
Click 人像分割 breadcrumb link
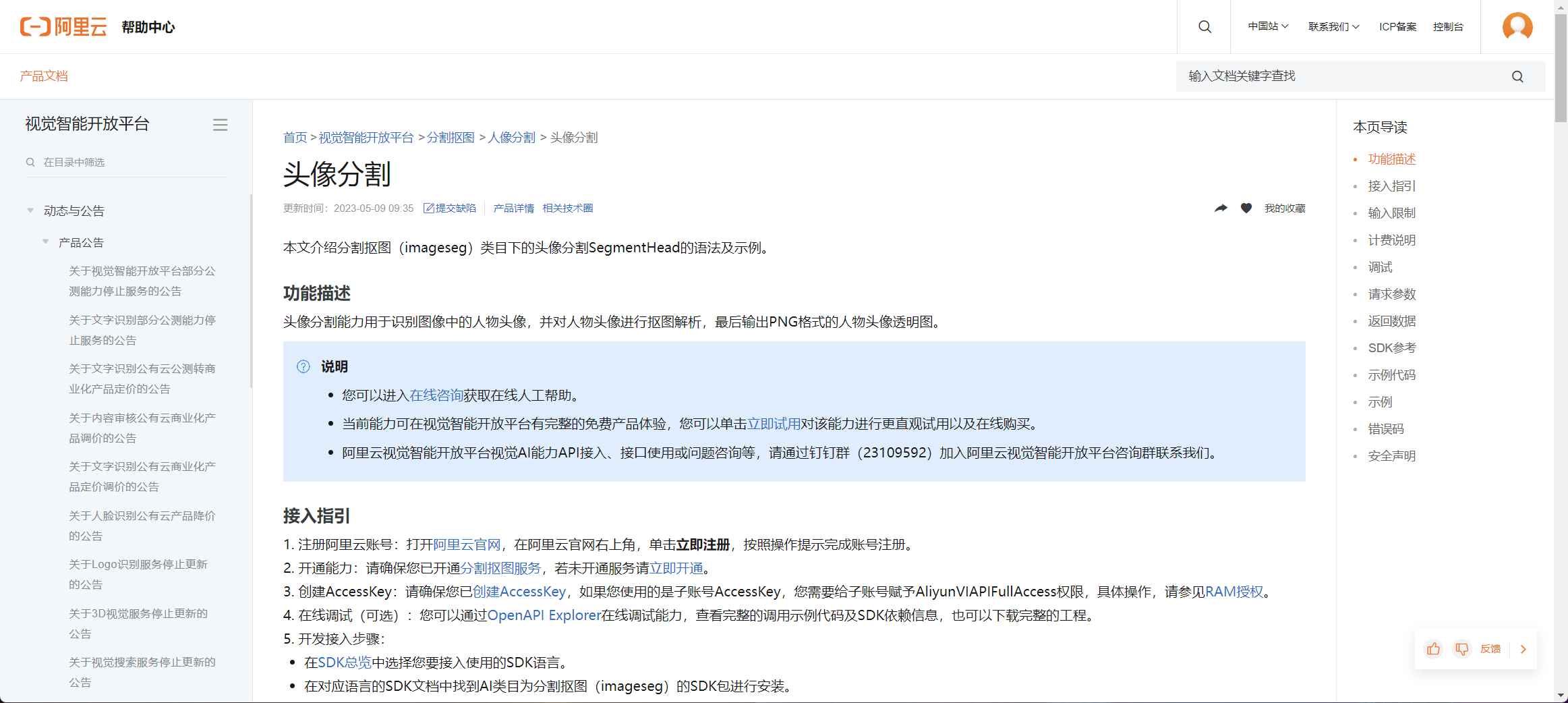pos(511,138)
